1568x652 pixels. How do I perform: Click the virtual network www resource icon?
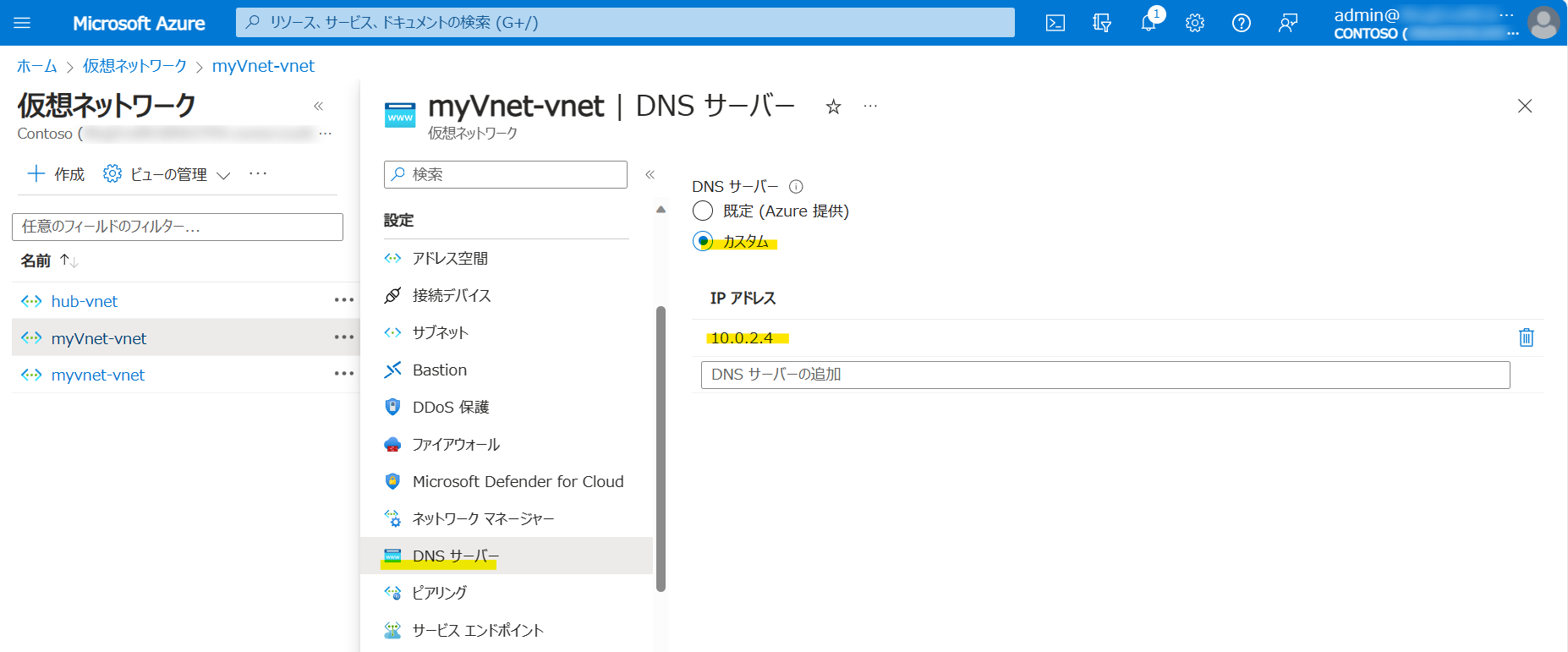[x=400, y=115]
